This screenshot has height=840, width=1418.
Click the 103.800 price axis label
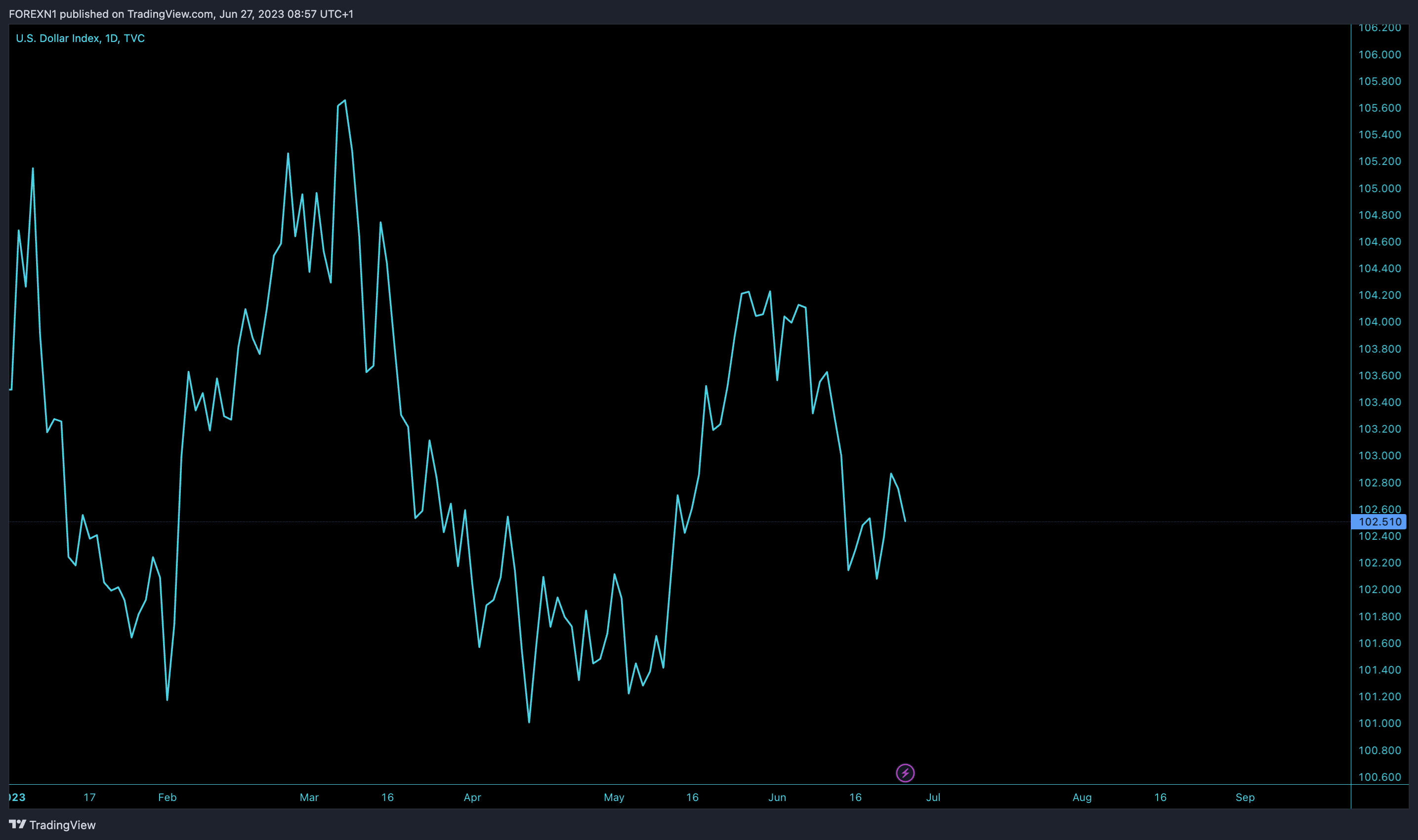pos(1379,349)
